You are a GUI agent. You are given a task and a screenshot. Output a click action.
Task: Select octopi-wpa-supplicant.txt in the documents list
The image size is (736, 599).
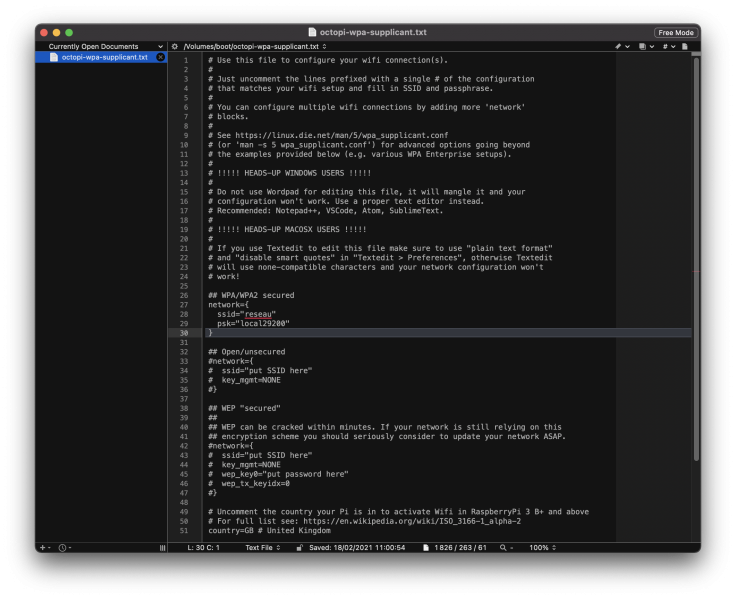[x=101, y=57]
